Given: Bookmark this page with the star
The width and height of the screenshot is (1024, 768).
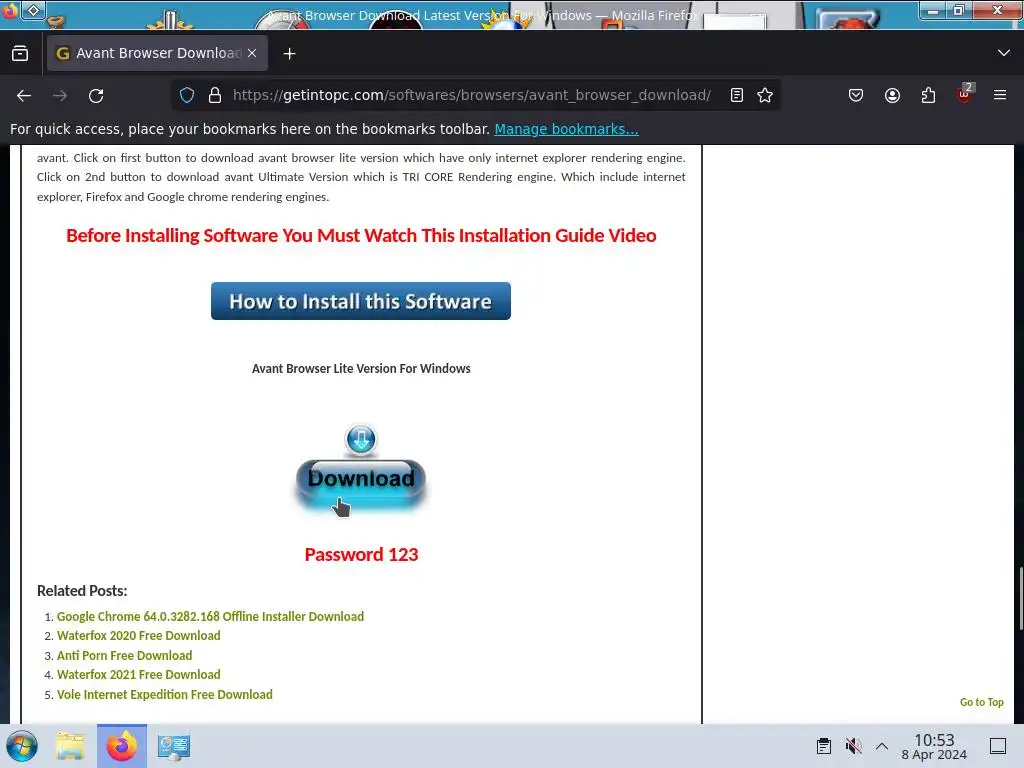Looking at the screenshot, I should tap(765, 95).
